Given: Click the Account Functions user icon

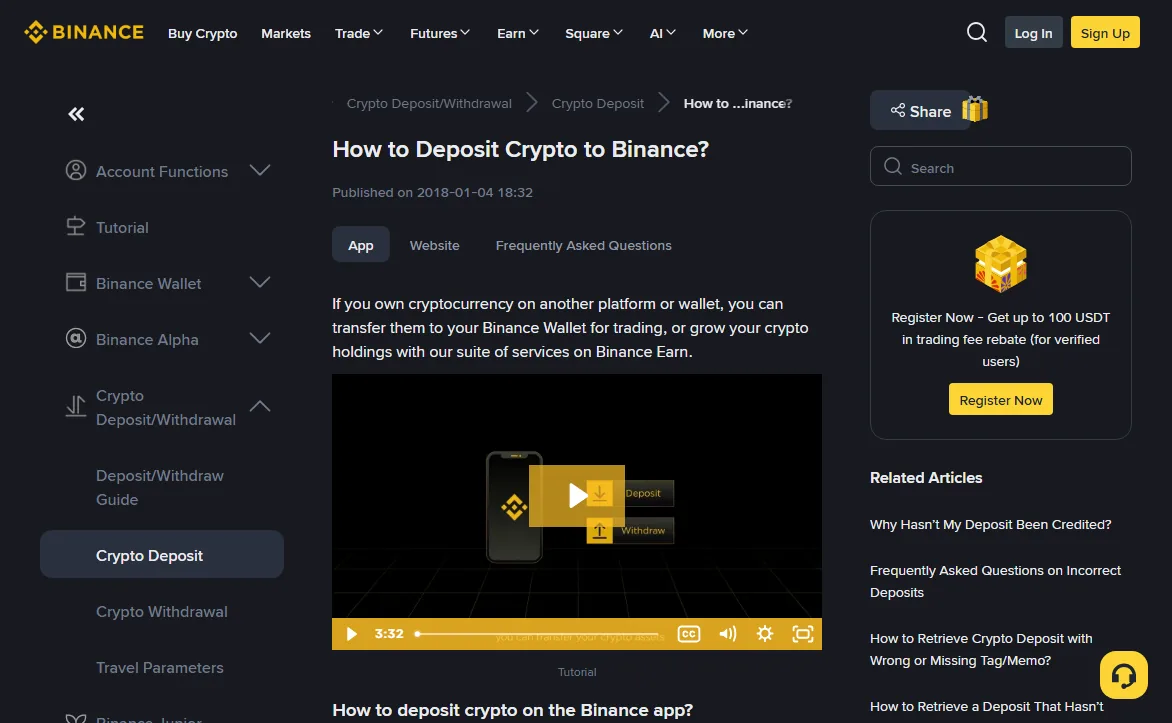Looking at the screenshot, I should tap(76, 170).
